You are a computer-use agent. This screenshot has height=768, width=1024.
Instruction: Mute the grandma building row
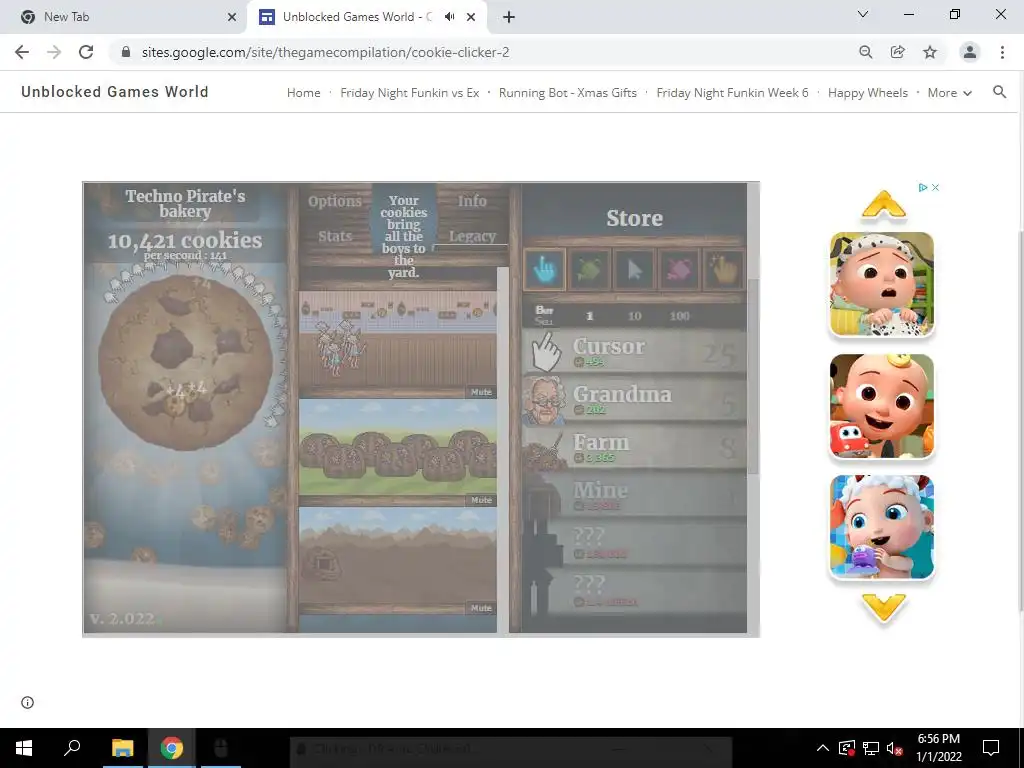[x=481, y=392]
